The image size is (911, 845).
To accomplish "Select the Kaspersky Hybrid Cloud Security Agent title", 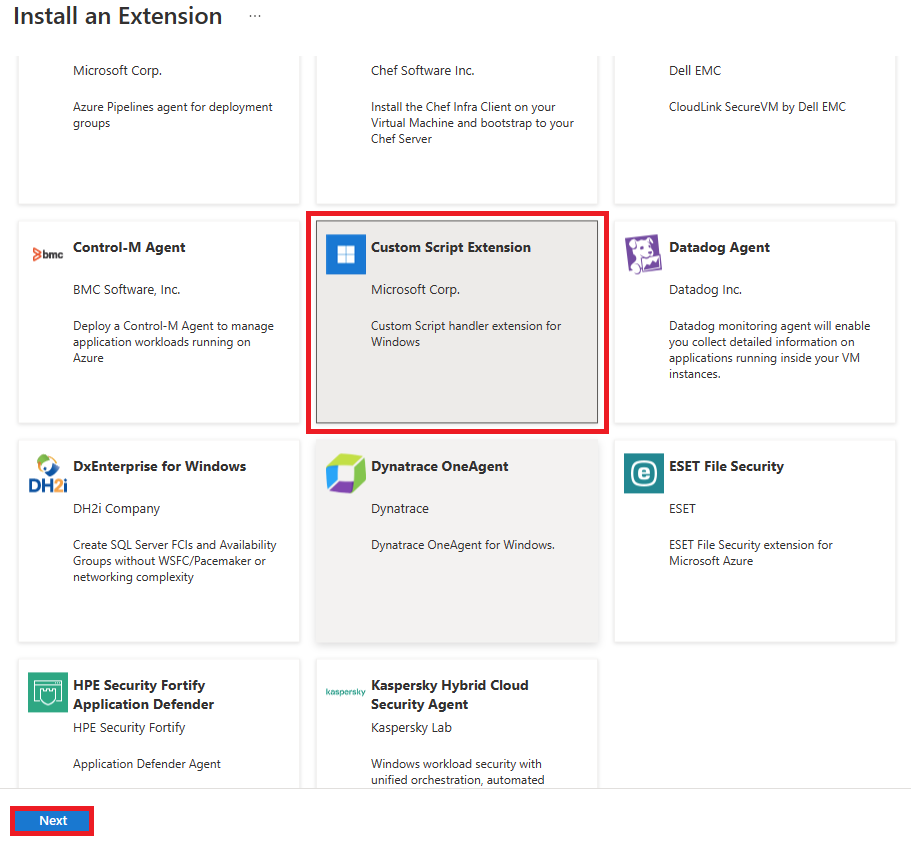I will [x=450, y=694].
